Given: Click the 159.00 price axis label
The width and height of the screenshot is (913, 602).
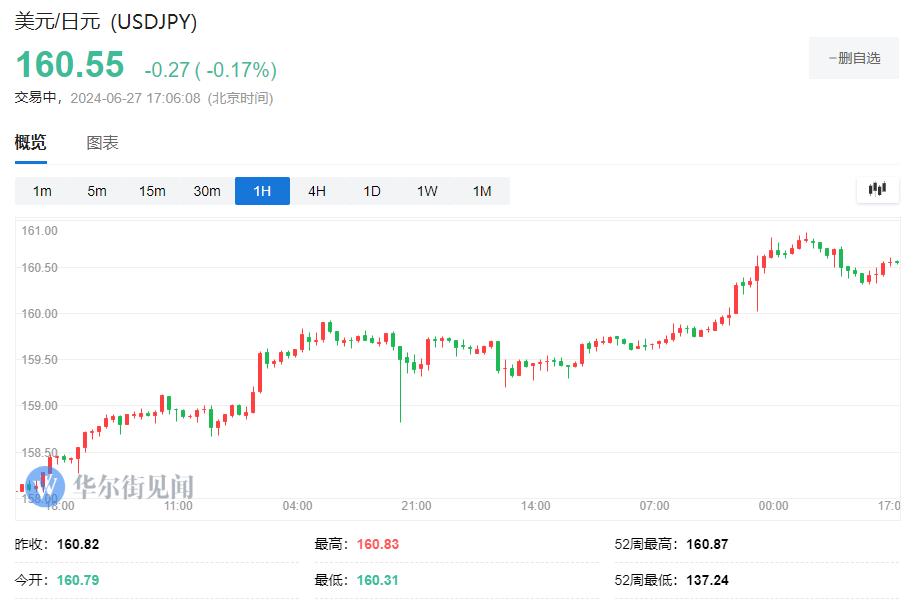Looking at the screenshot, I should pyautogui.click(x=40, y=406).
